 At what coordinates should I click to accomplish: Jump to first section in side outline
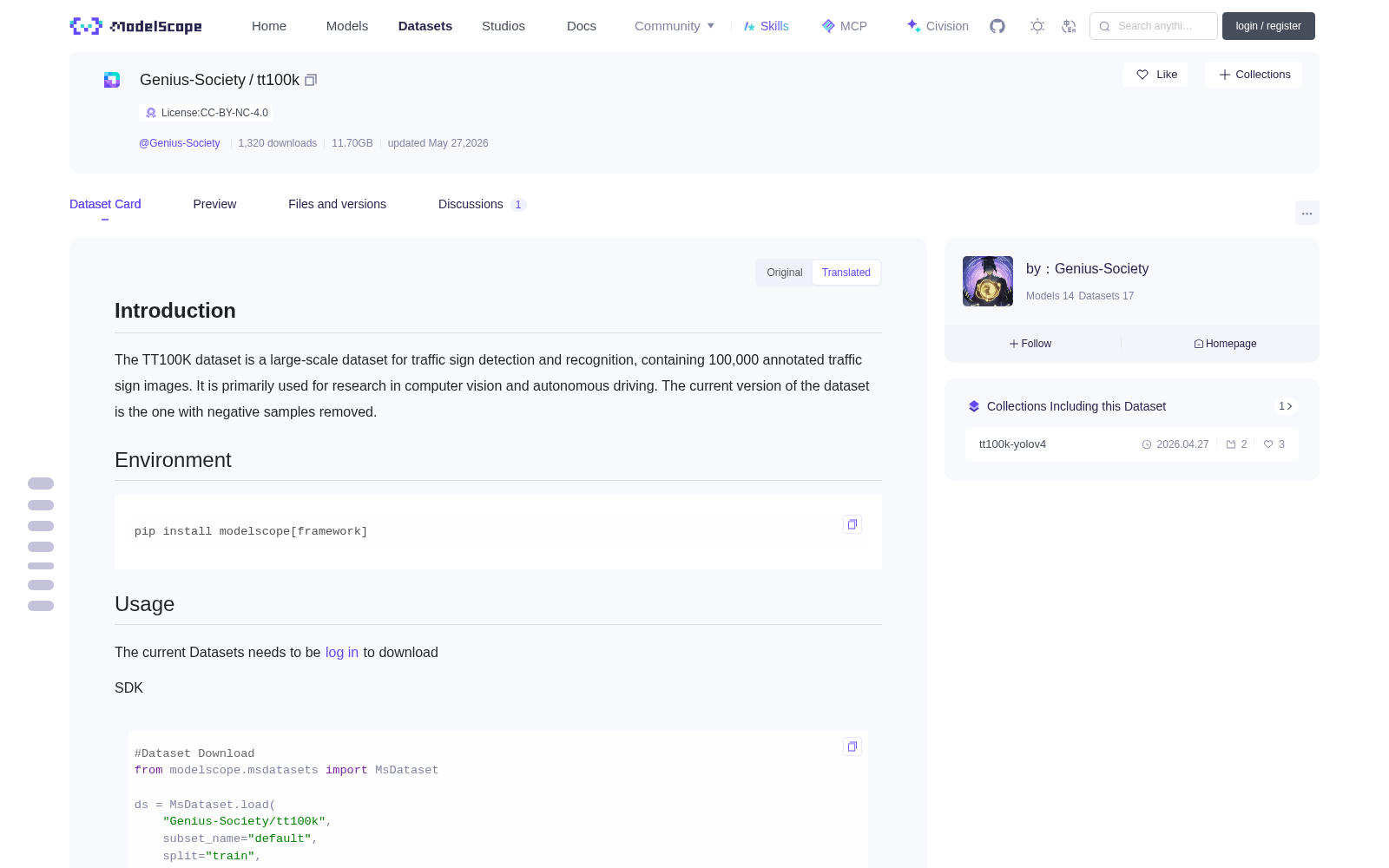[41, 483]
